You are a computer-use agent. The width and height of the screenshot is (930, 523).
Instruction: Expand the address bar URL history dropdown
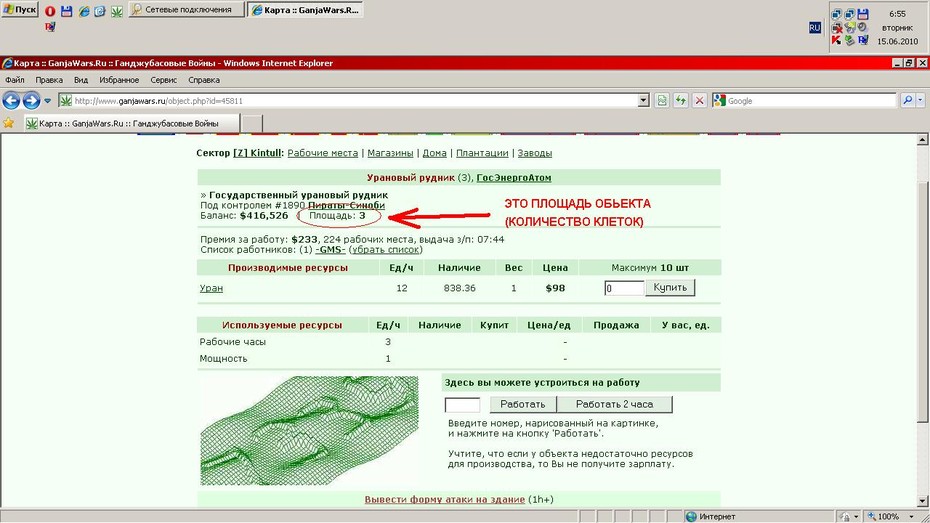tap(644, 101)
